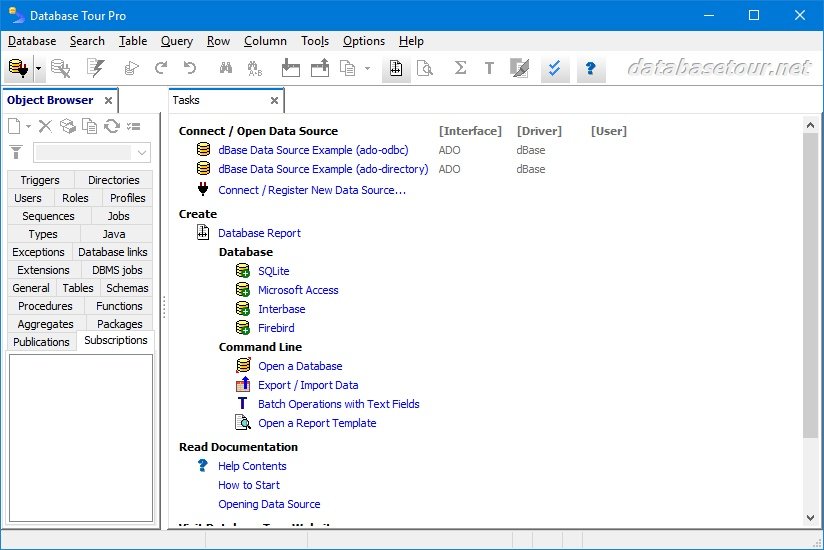Select the Procedures tab in Object Browser
The image size is (824, 550).
(45, 306)
